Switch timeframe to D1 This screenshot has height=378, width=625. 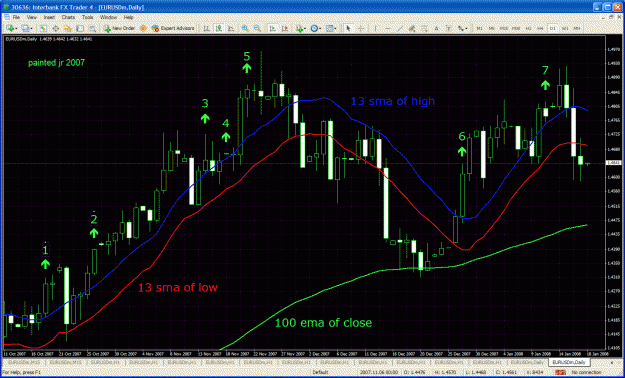[x=553, y=28]
